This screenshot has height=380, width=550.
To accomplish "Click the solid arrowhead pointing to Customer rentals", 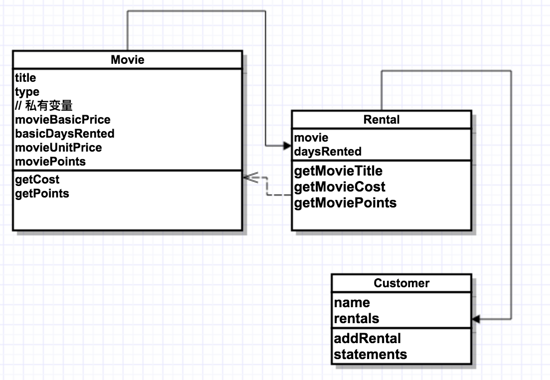I will point(476,319).
